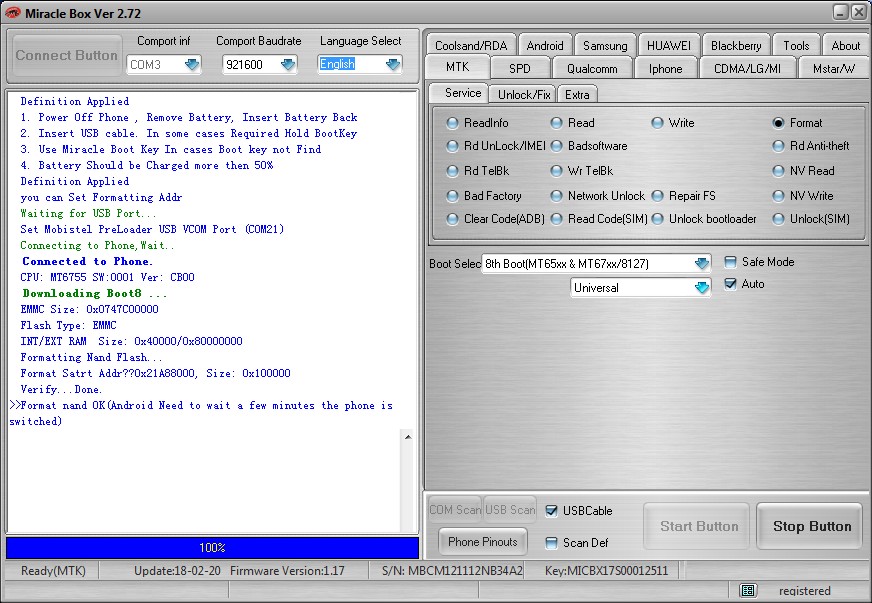Switch to the CDMA/LG/MI tab
This screenshot has width=872, height=603.
coord(747,68)
